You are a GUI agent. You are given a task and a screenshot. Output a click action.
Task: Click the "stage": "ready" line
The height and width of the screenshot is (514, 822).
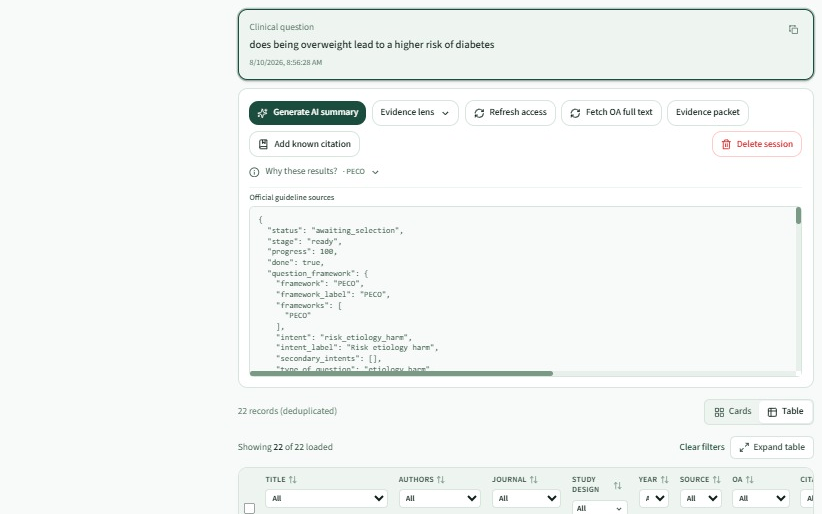click(x=304, y=241)
